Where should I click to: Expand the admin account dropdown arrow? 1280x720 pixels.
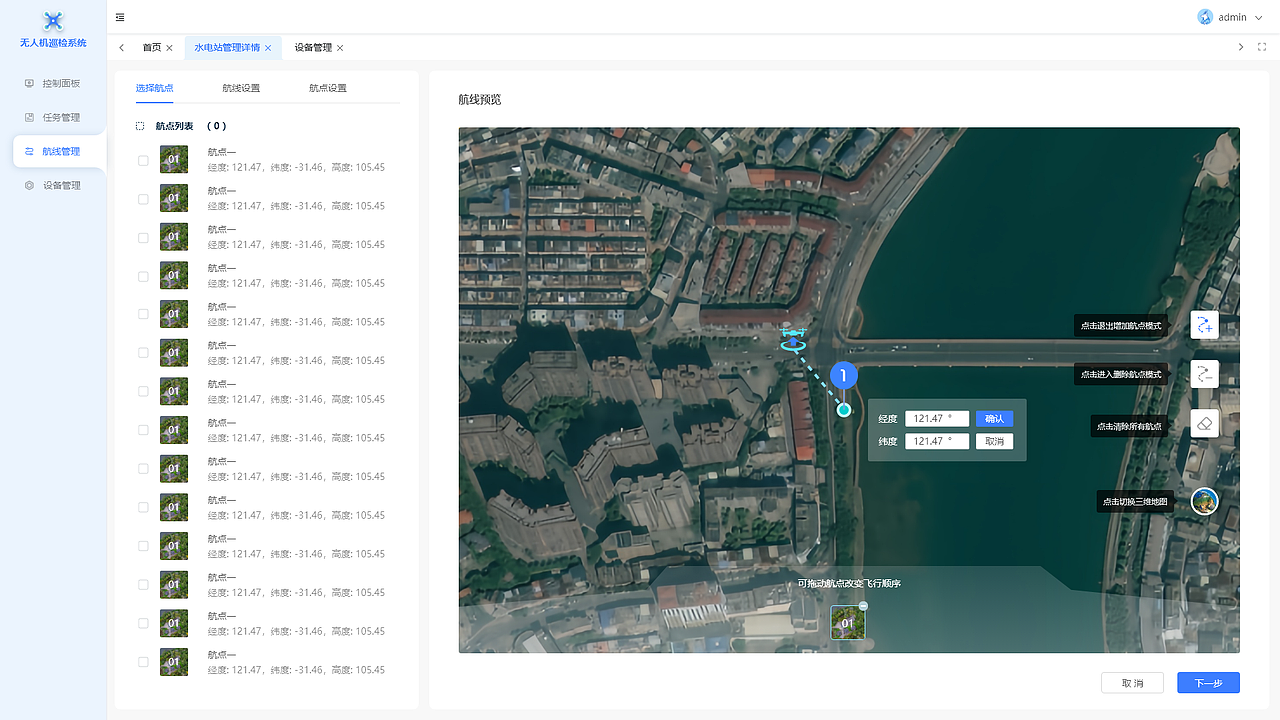pos(1258,17)
